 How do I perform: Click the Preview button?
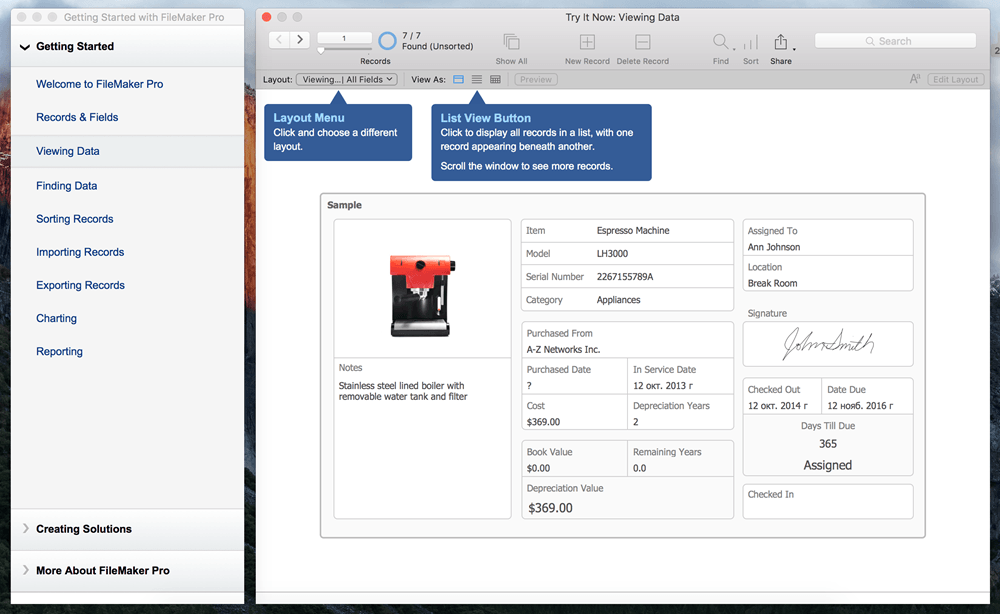click(536, 80)
